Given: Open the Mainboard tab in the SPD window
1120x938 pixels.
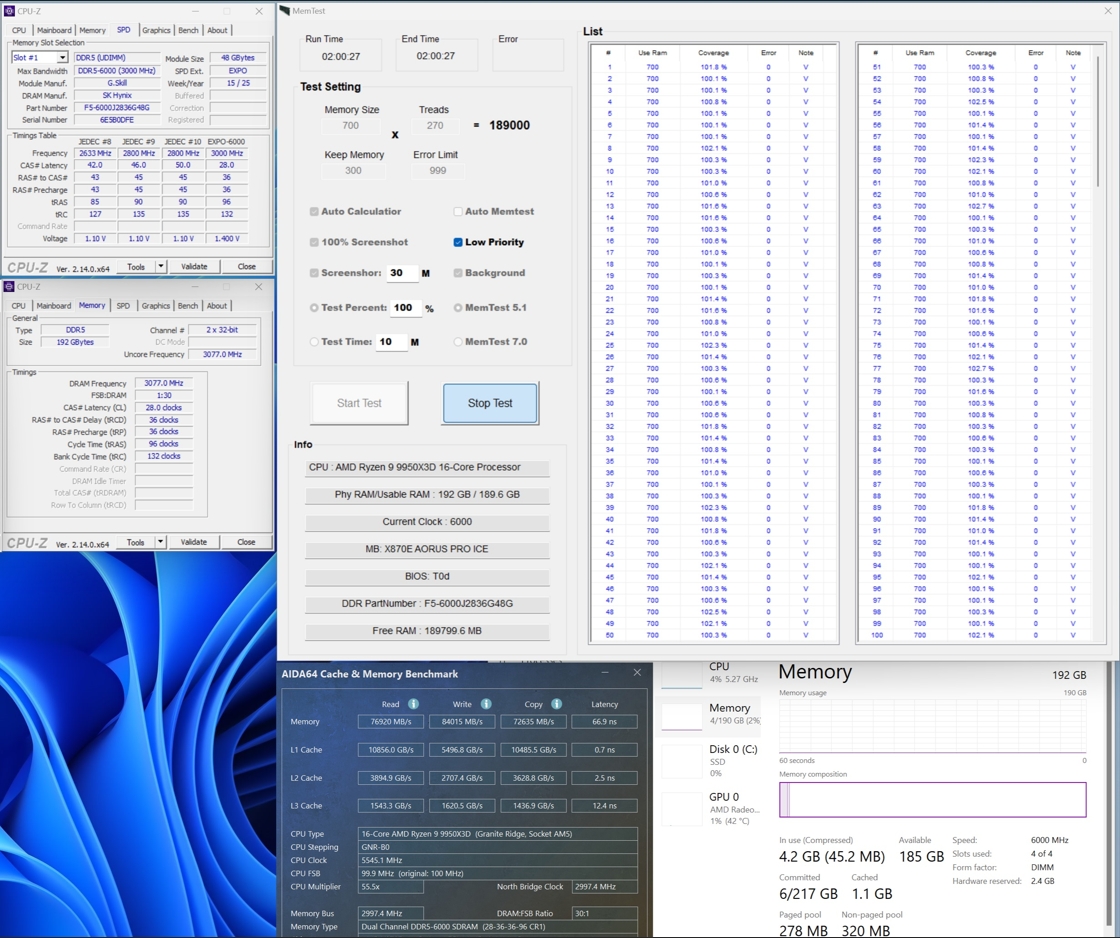Looking at the screenshot, I should coord(54,30).
